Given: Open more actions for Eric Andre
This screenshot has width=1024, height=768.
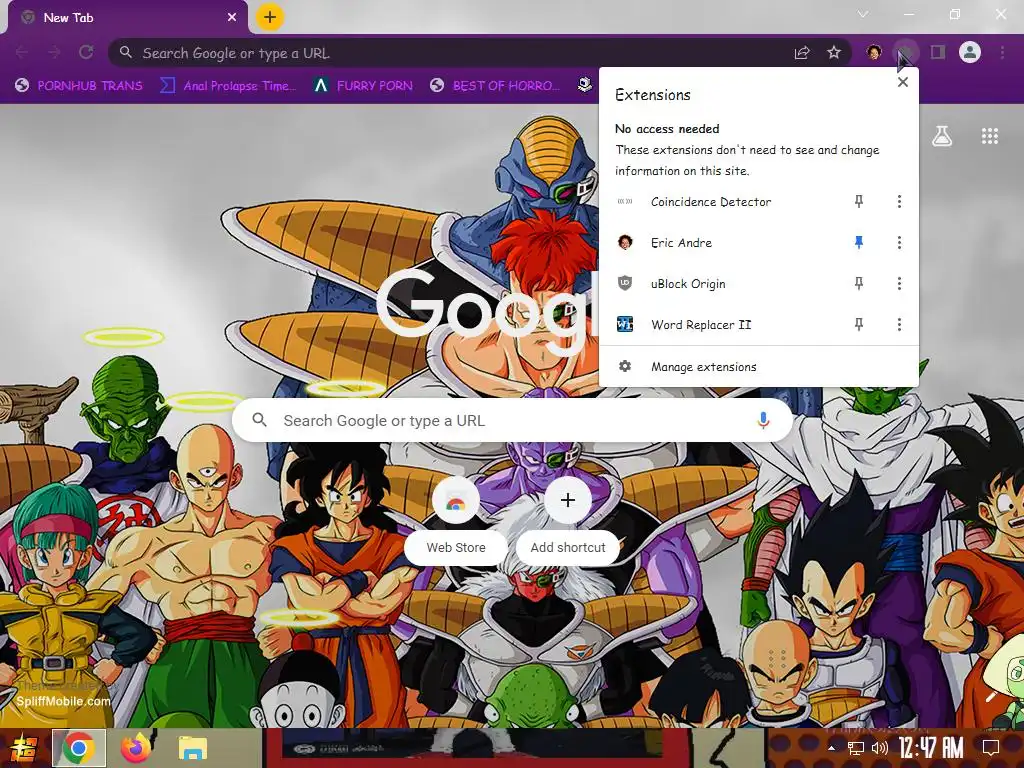Looking at the screenshot, I should (x=899, y=243).
